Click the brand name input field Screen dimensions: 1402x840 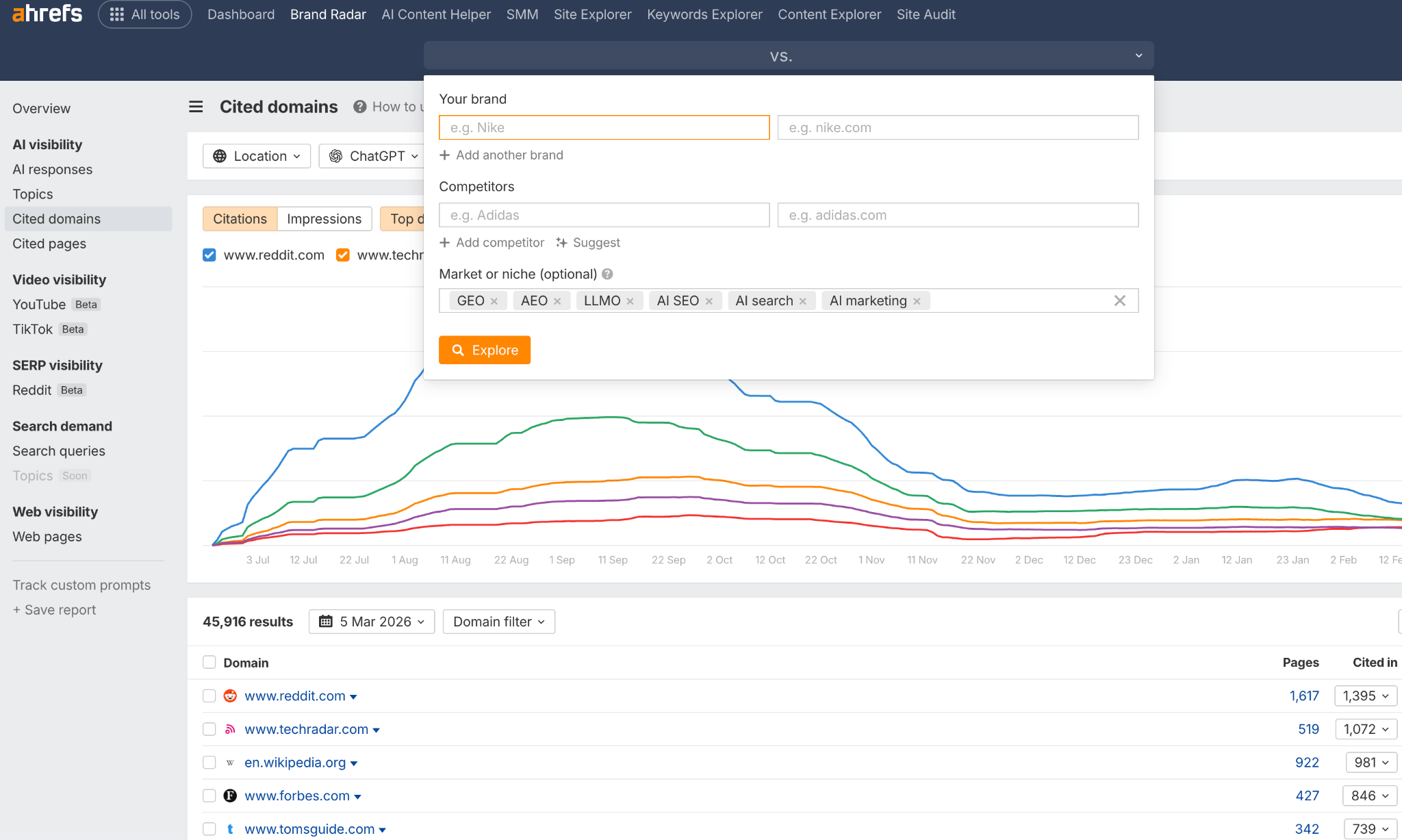pos(603,127)
